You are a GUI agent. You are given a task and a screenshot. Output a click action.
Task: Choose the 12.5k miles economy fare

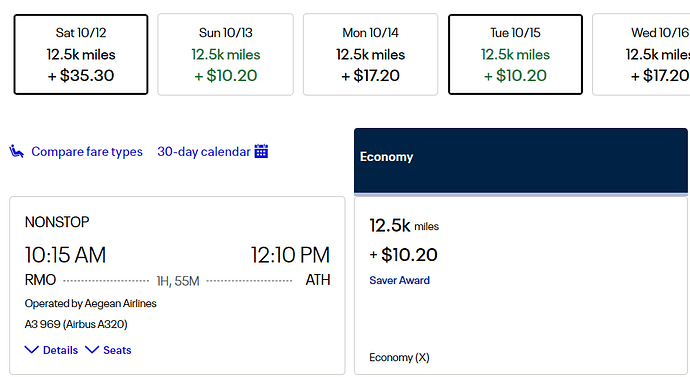click(x=404, y=226)
